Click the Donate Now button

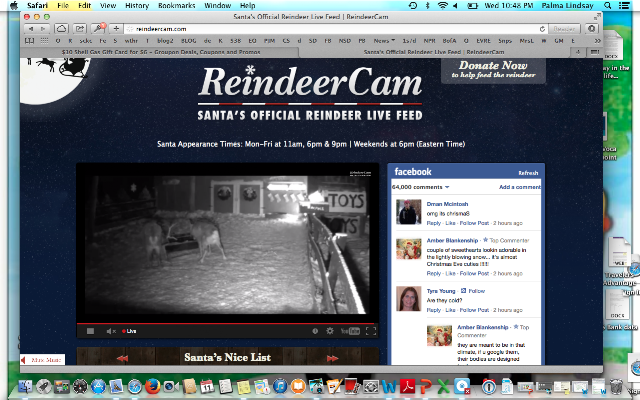493,71
